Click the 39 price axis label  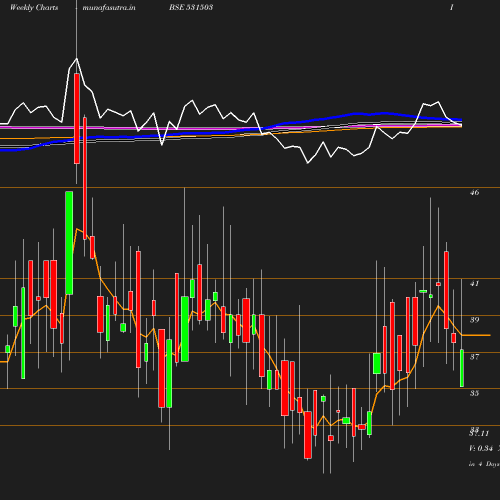click(474, 320)
